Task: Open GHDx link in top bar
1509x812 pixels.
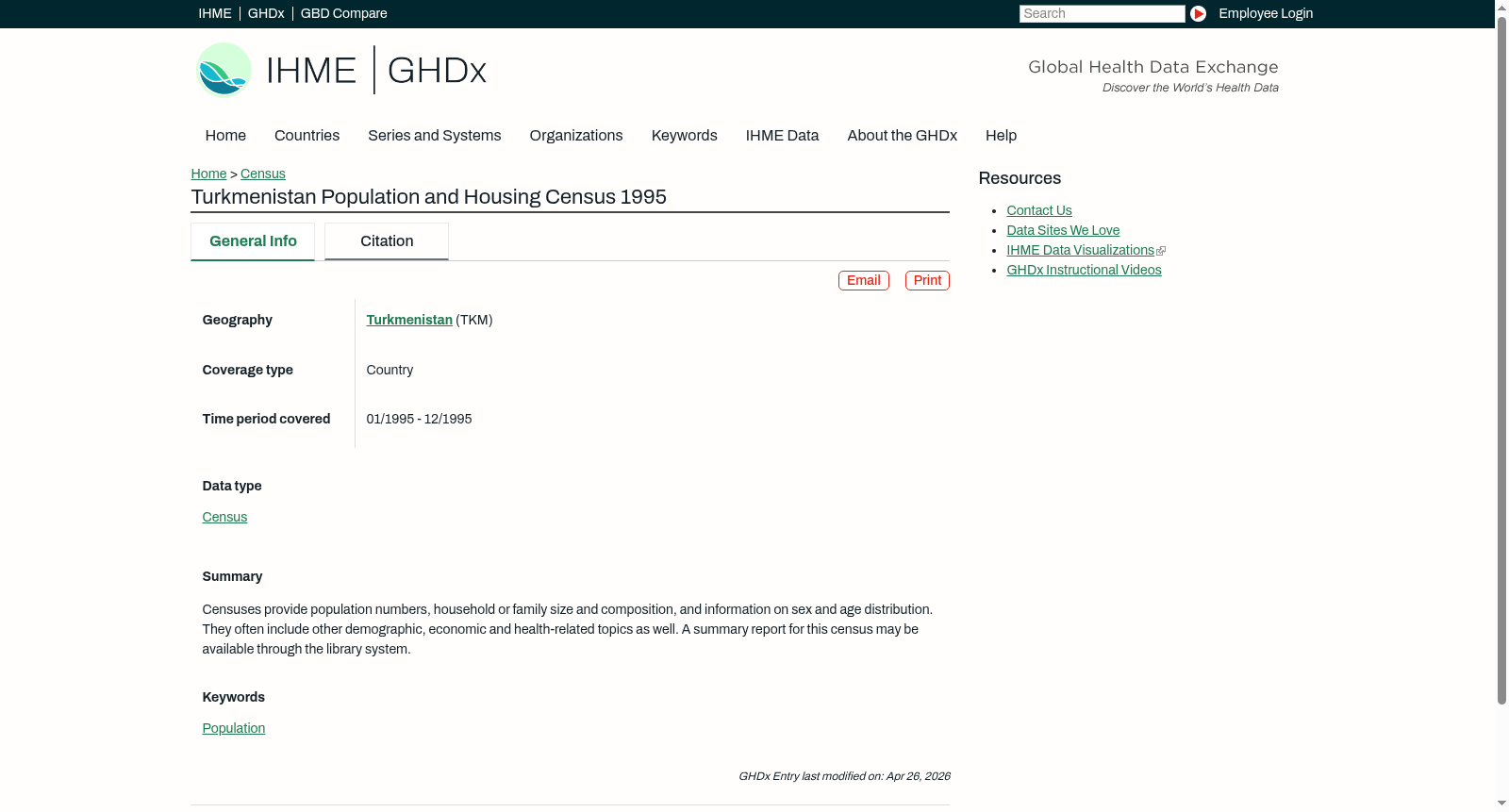Action: [x=266, y=13]
